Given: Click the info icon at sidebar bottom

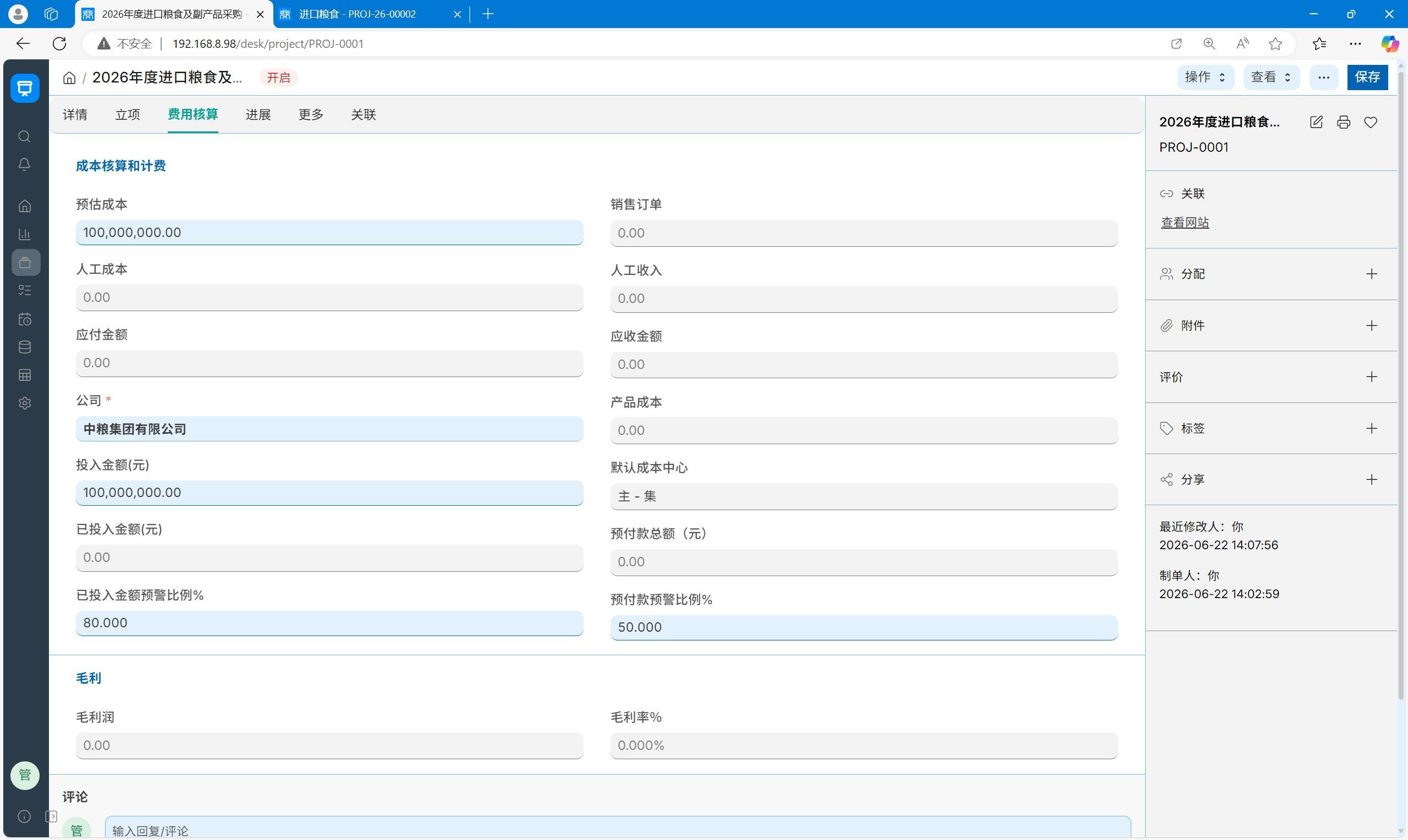Looking at the screenshot, I should (24, 816).
